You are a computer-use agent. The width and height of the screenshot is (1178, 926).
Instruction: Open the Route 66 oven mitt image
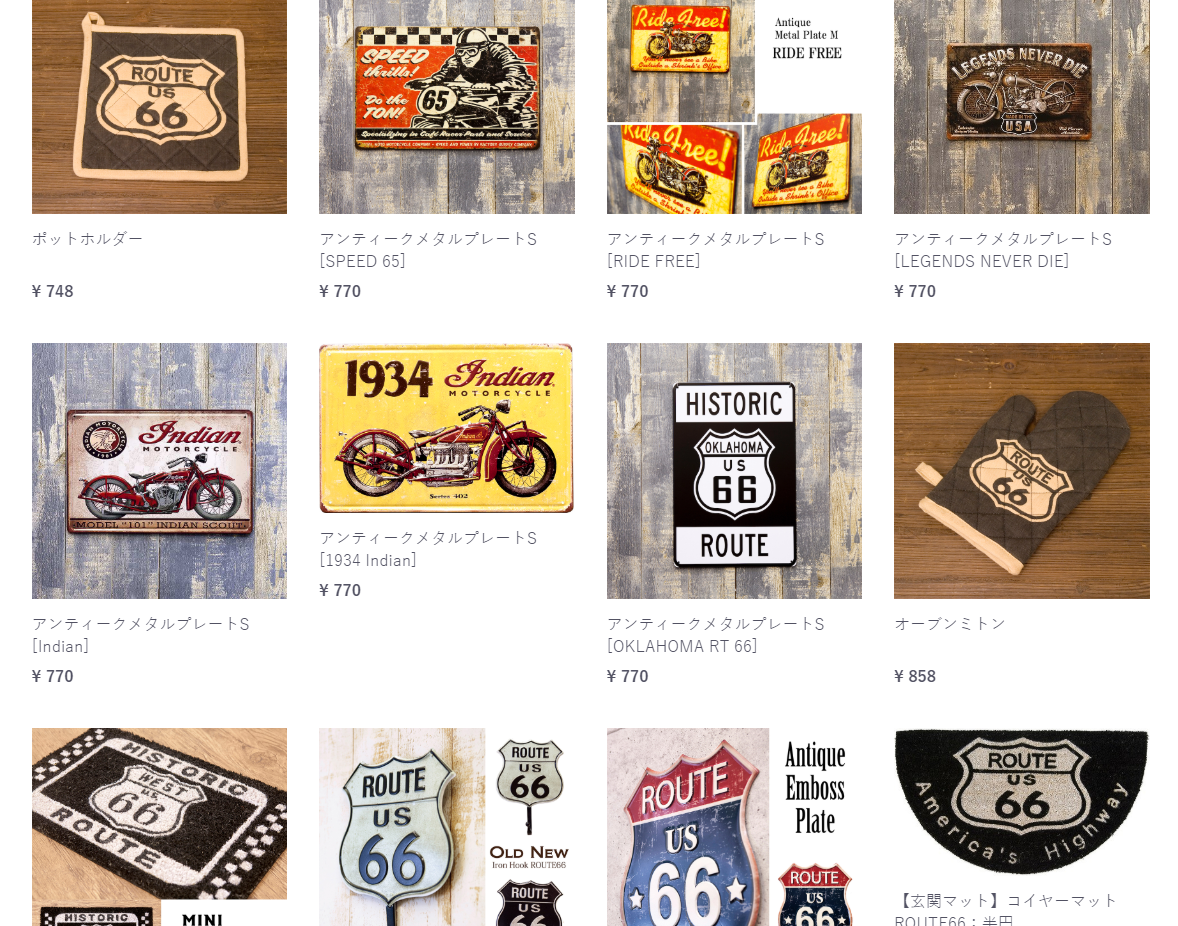1022,471
